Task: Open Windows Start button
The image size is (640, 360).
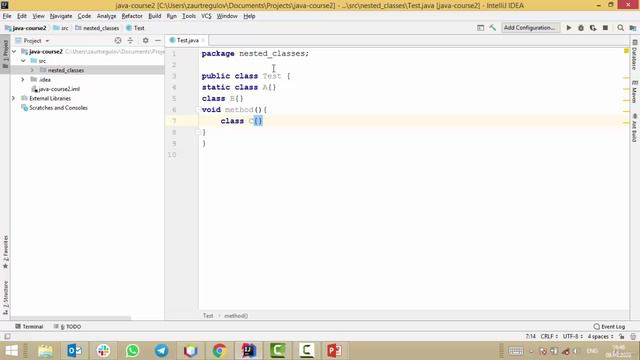Action: coord(12,351)
